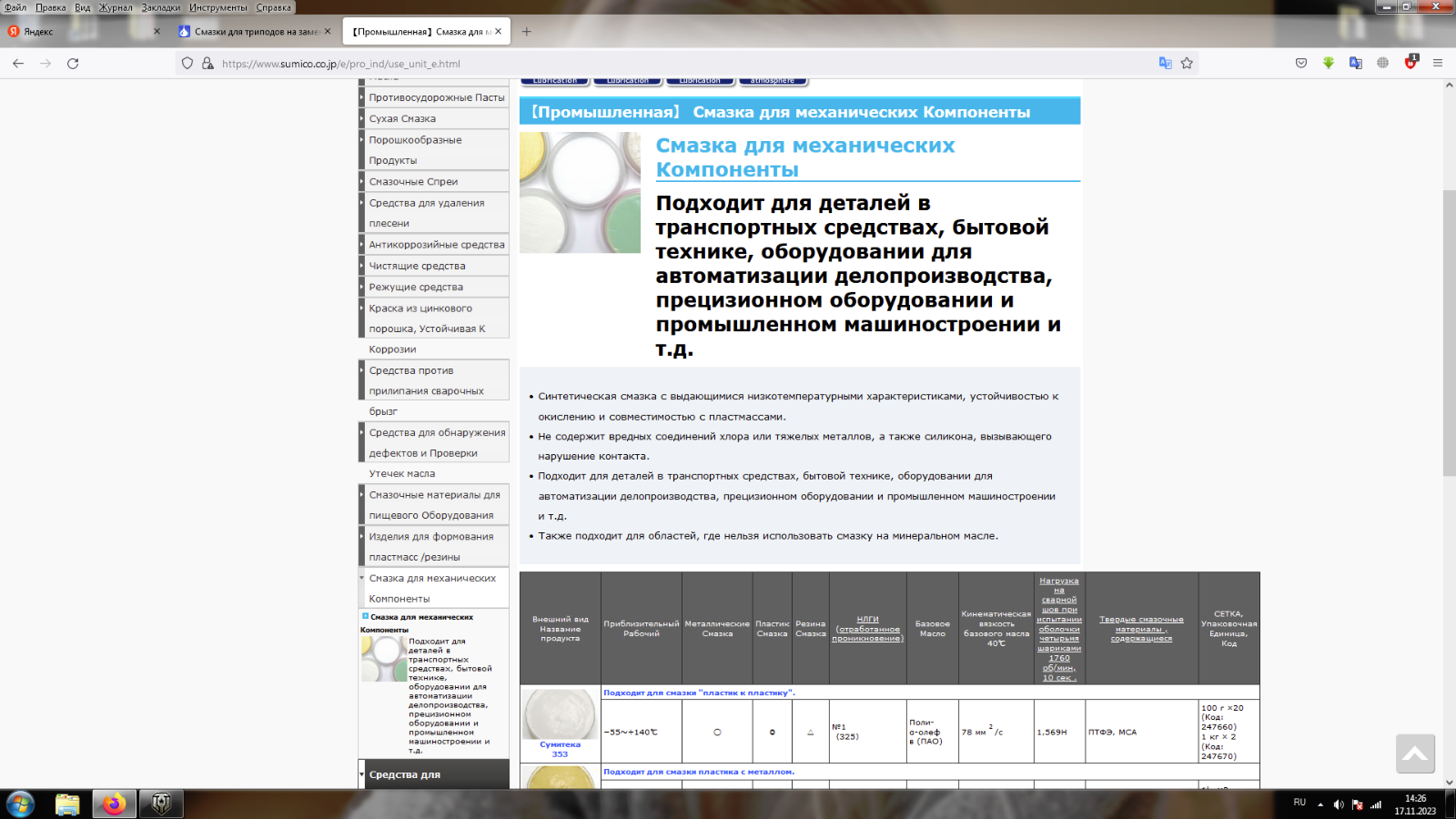1456x819 pixels.
Task: Open the Справка menu
Action: (x=274, y=7)
